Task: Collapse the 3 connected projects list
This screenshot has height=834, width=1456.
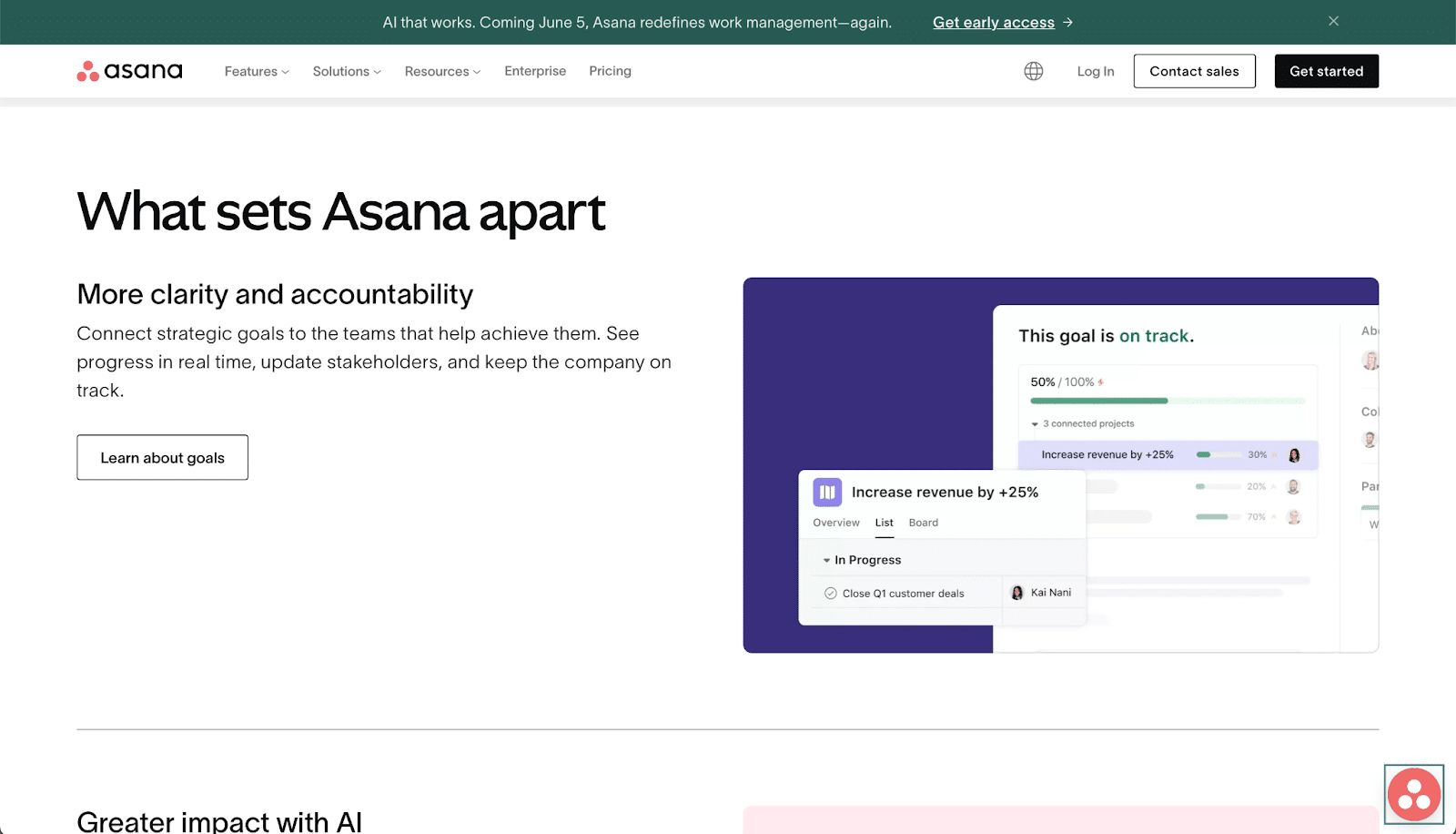Action: [1035, 424]
